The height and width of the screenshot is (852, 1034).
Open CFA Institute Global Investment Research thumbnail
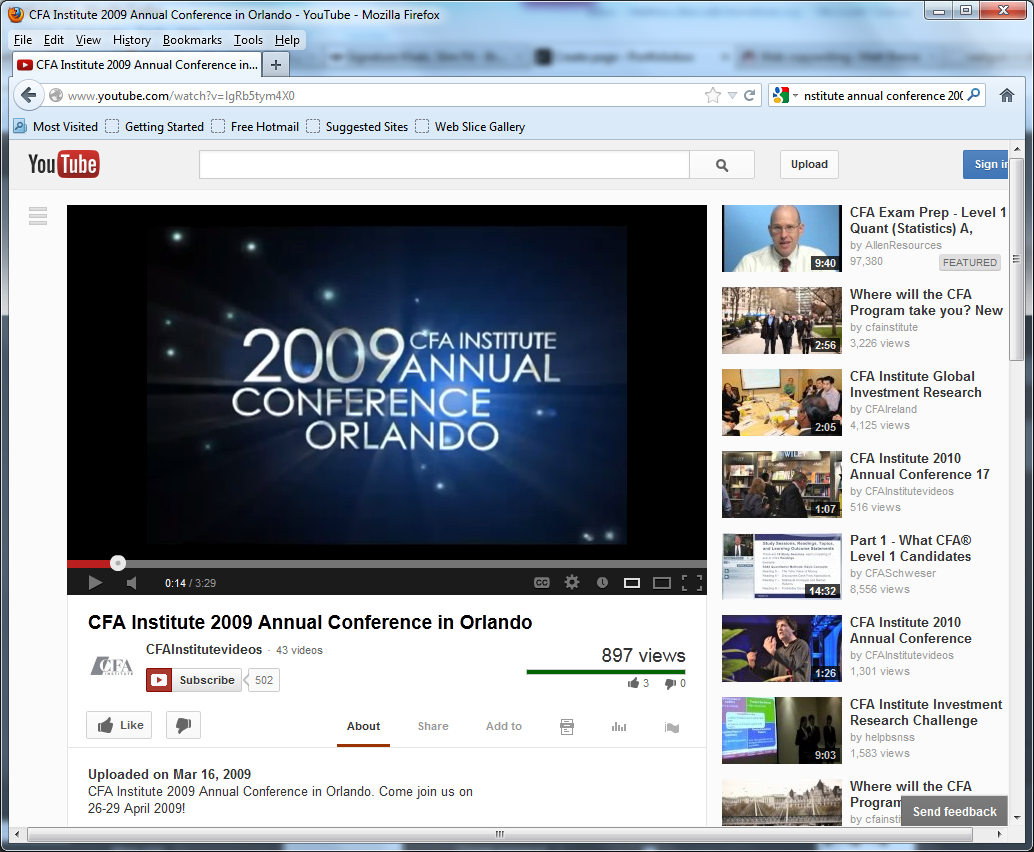(x=781, y=402)
